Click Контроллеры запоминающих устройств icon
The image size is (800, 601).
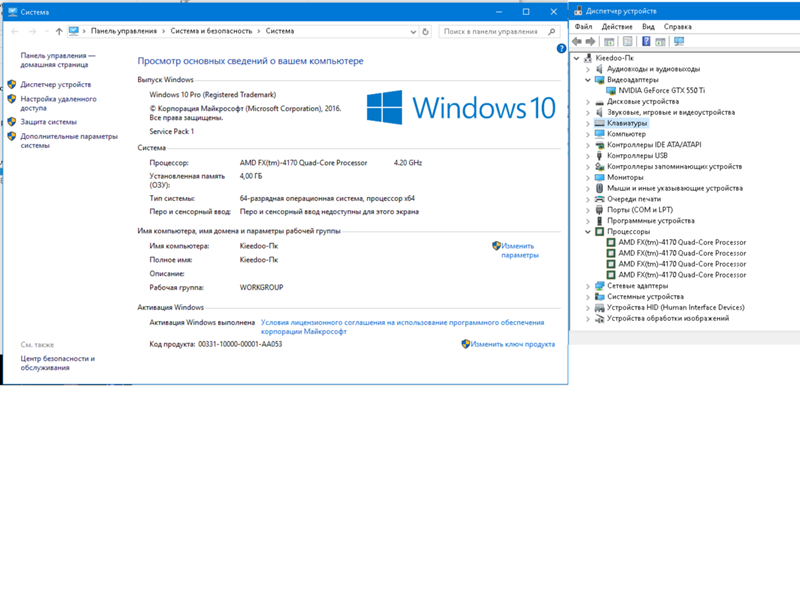point(599,166)
